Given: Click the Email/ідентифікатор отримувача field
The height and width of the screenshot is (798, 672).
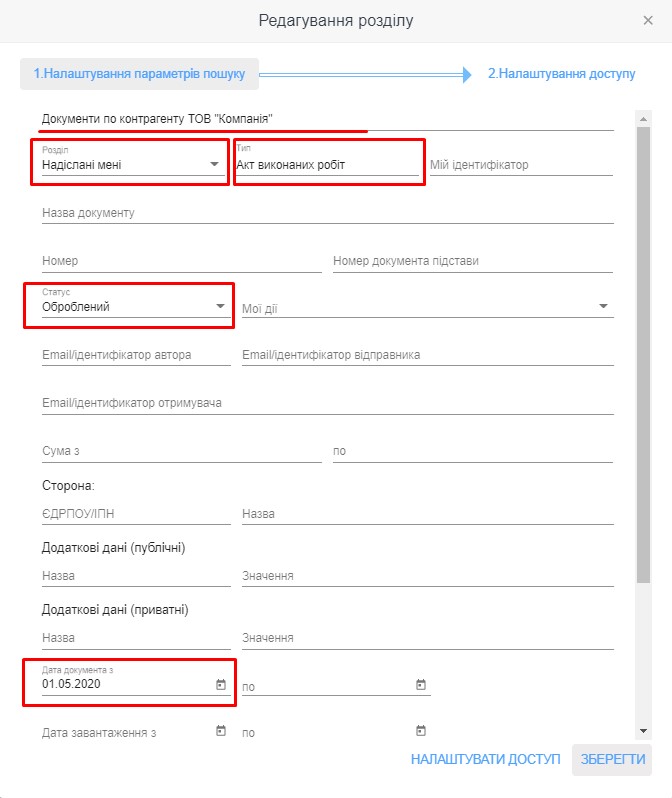Looking at the screenshot, I should (327, 403).
